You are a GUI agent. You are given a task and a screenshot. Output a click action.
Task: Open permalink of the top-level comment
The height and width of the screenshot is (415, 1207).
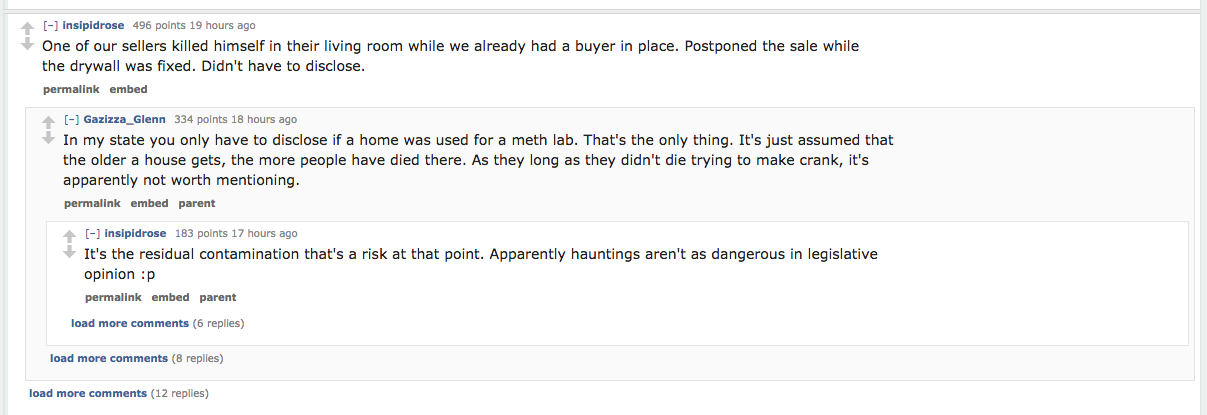pyautogui.click(x=71, y=89)
